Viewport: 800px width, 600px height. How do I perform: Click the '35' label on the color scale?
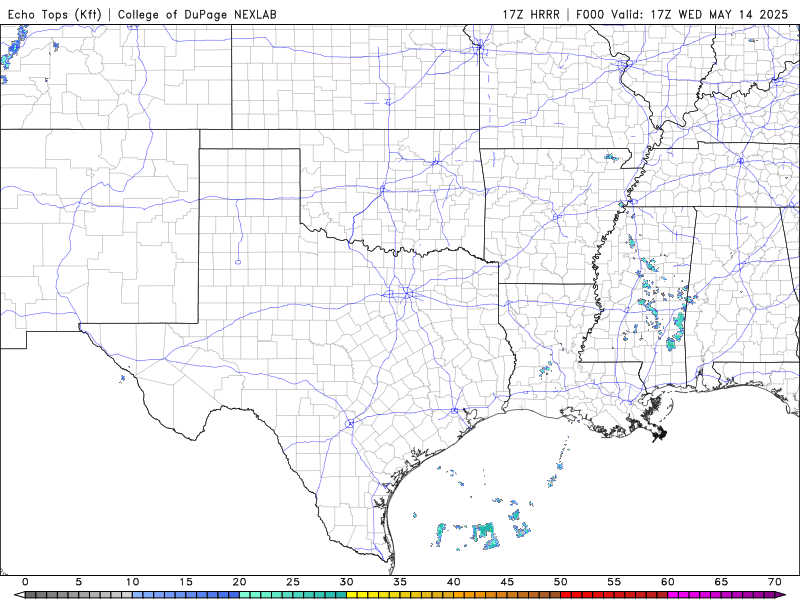tap(400, 582)
